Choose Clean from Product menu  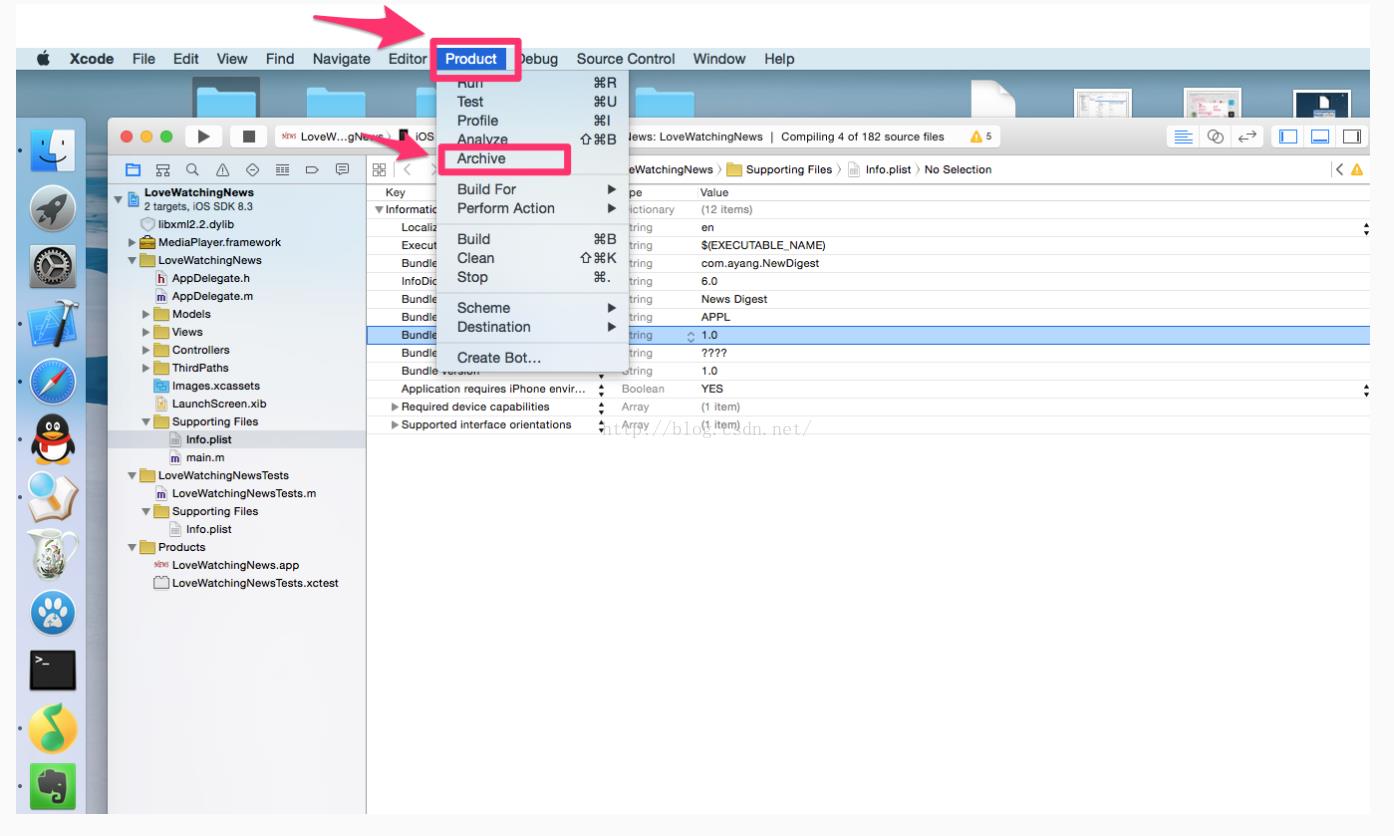tap(533, 258)
